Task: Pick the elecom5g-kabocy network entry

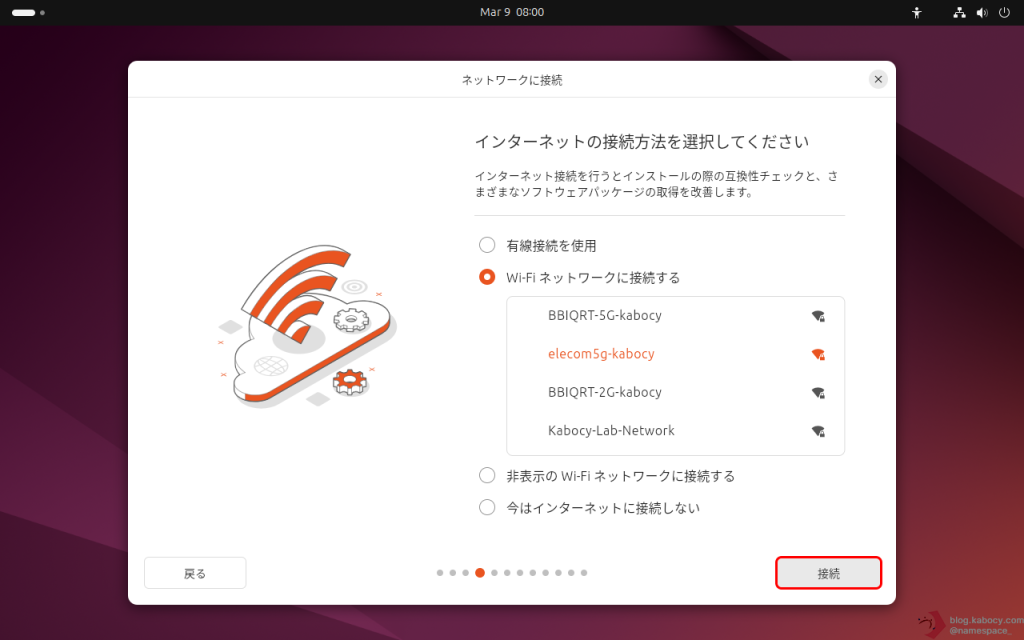Action: (601, 354)
